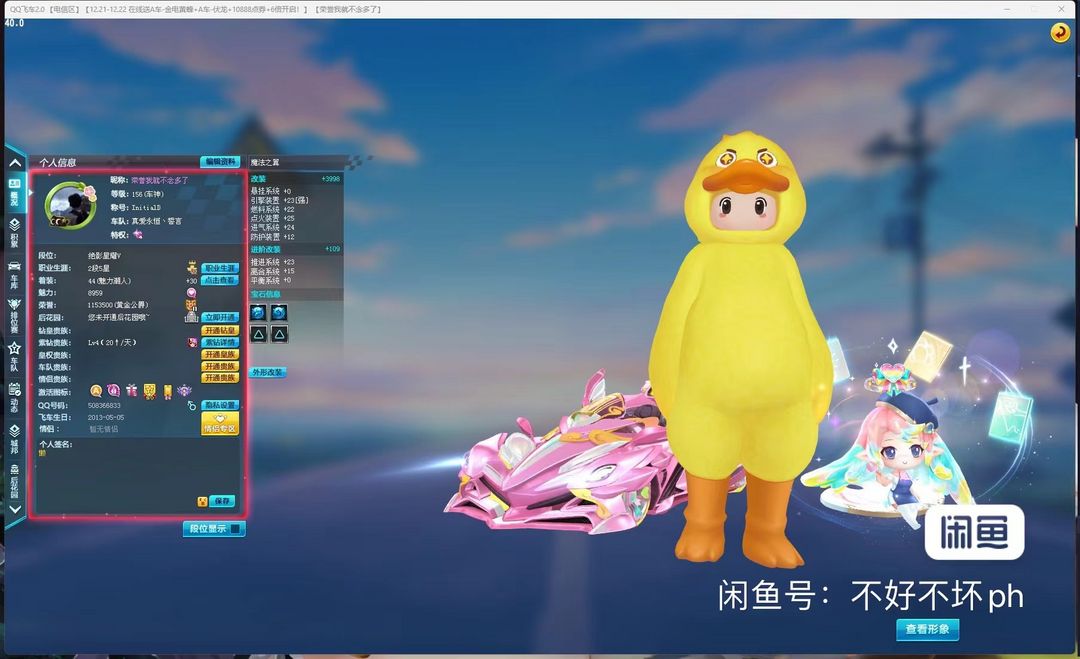Open 外形改装 appearance modification
Image resolution: width=1080 pixels, height=659 pixels.
(x=267, y=373)
